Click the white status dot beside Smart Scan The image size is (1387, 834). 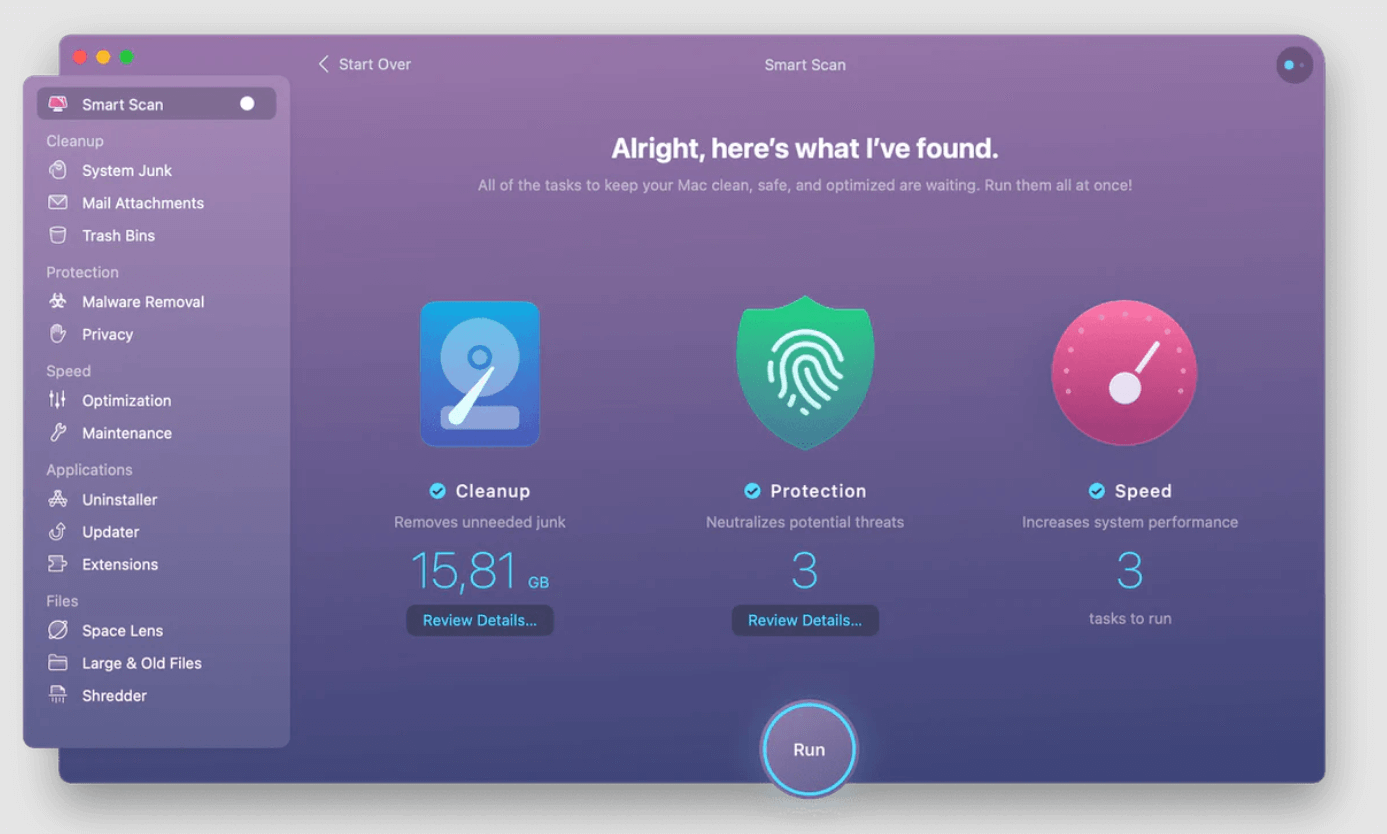(x=247, y=103)
